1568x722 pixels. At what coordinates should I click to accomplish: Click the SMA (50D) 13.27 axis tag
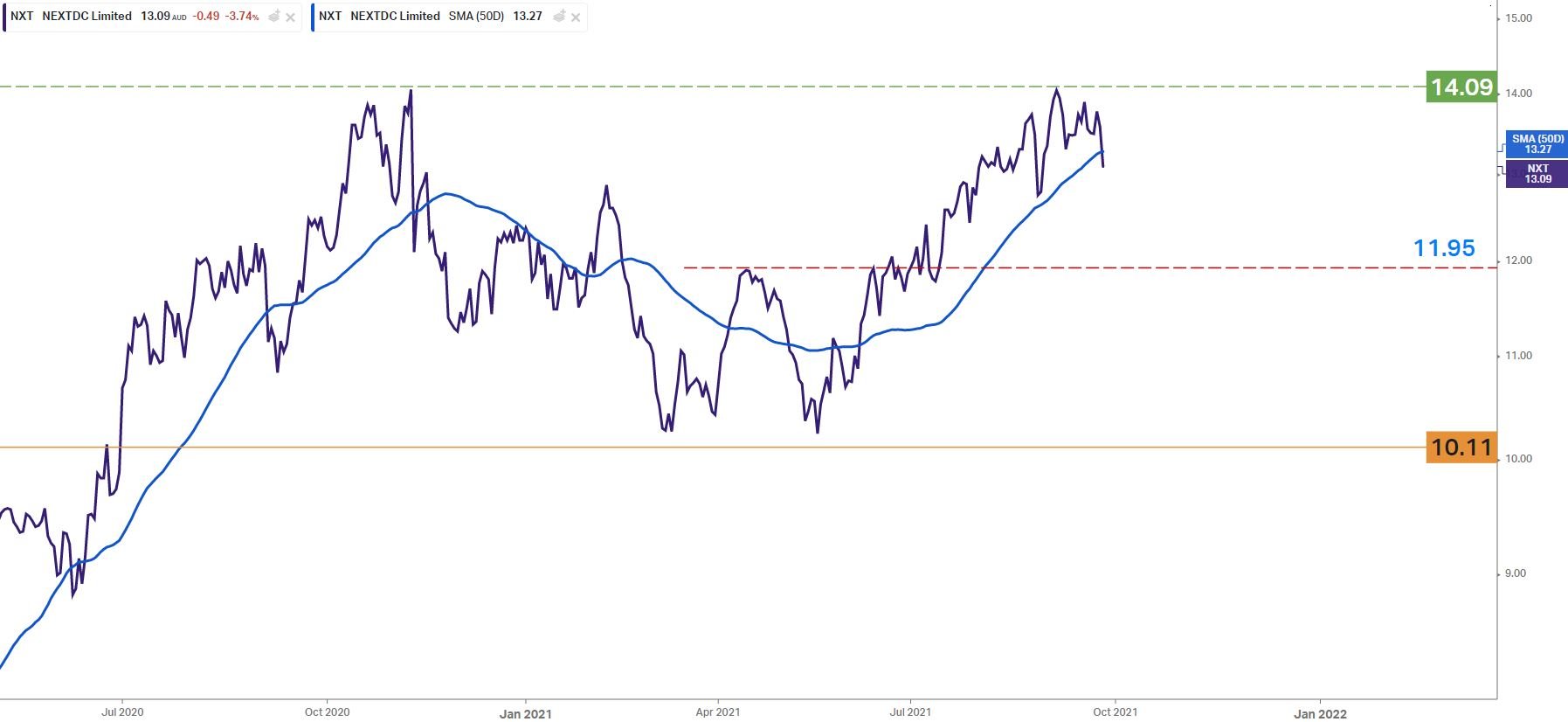click(1537, 144)
